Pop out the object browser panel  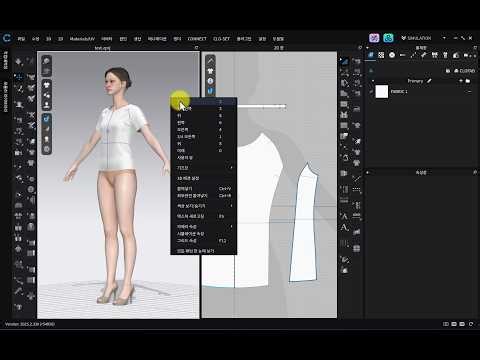(475, 48)
